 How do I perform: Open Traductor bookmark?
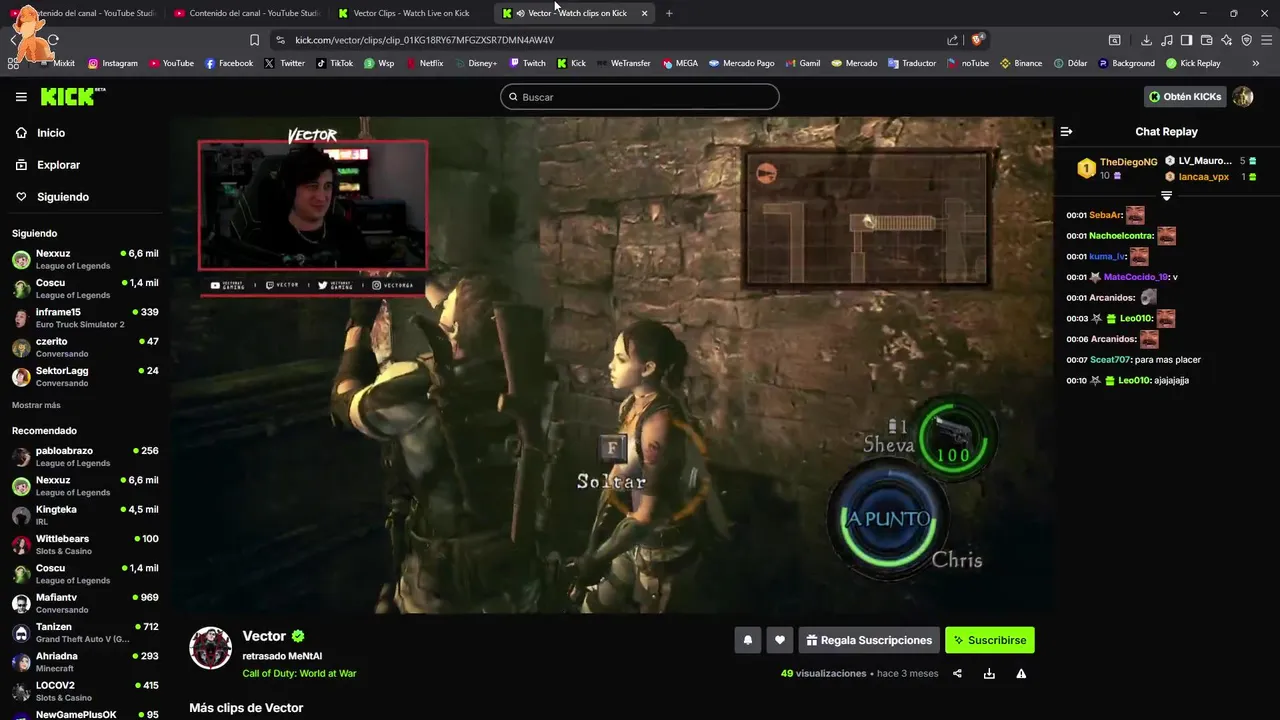(911, 63)
